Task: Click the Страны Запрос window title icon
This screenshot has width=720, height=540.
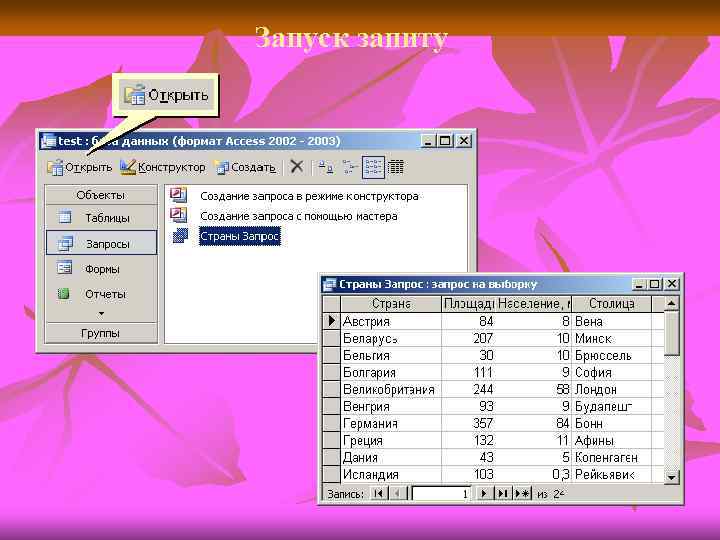Action: (329, 284)
